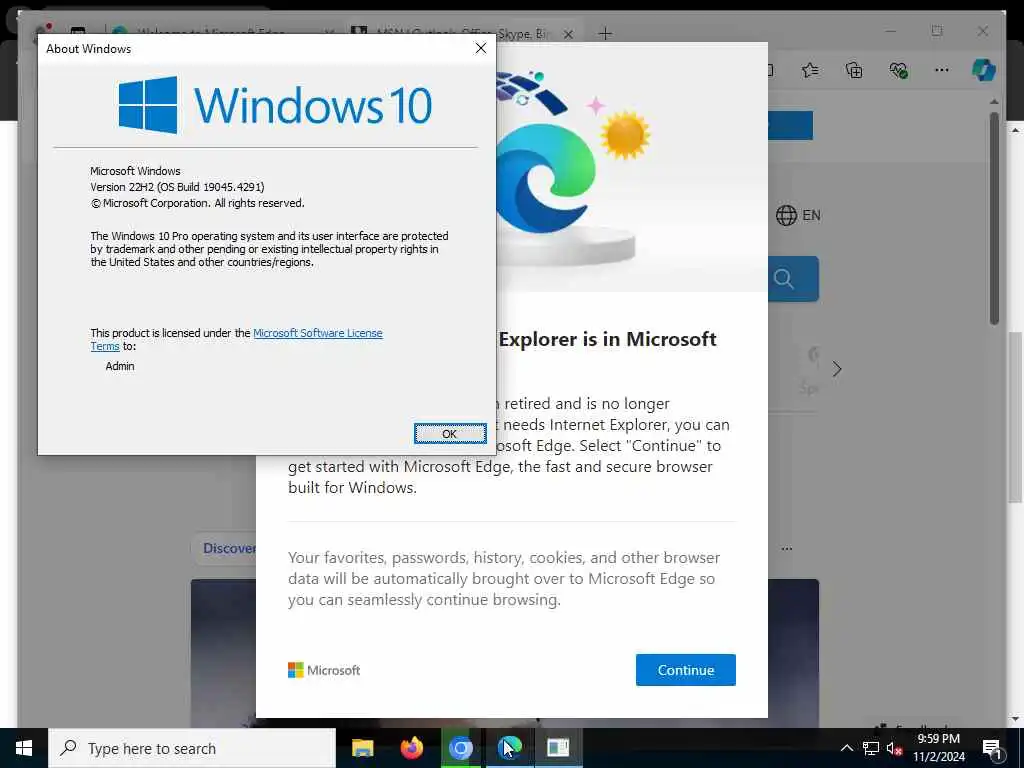Open the MSN feed more options dots
1024x768 pixels.
(787, 549)
